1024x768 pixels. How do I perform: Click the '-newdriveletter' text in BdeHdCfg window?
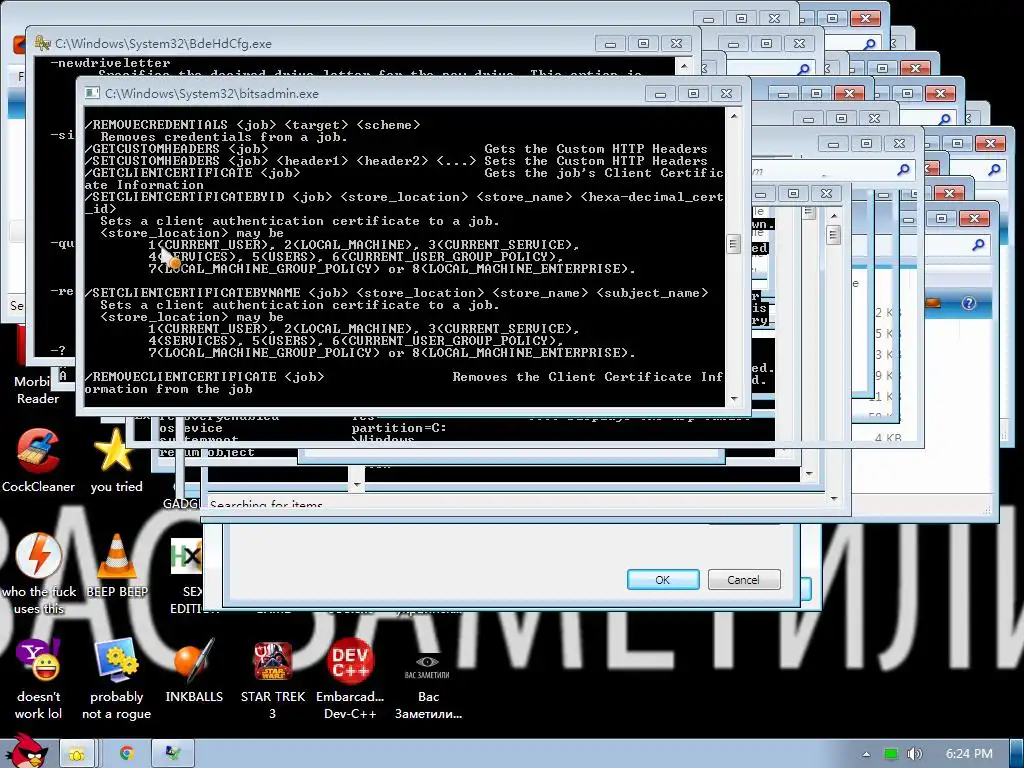110,63
